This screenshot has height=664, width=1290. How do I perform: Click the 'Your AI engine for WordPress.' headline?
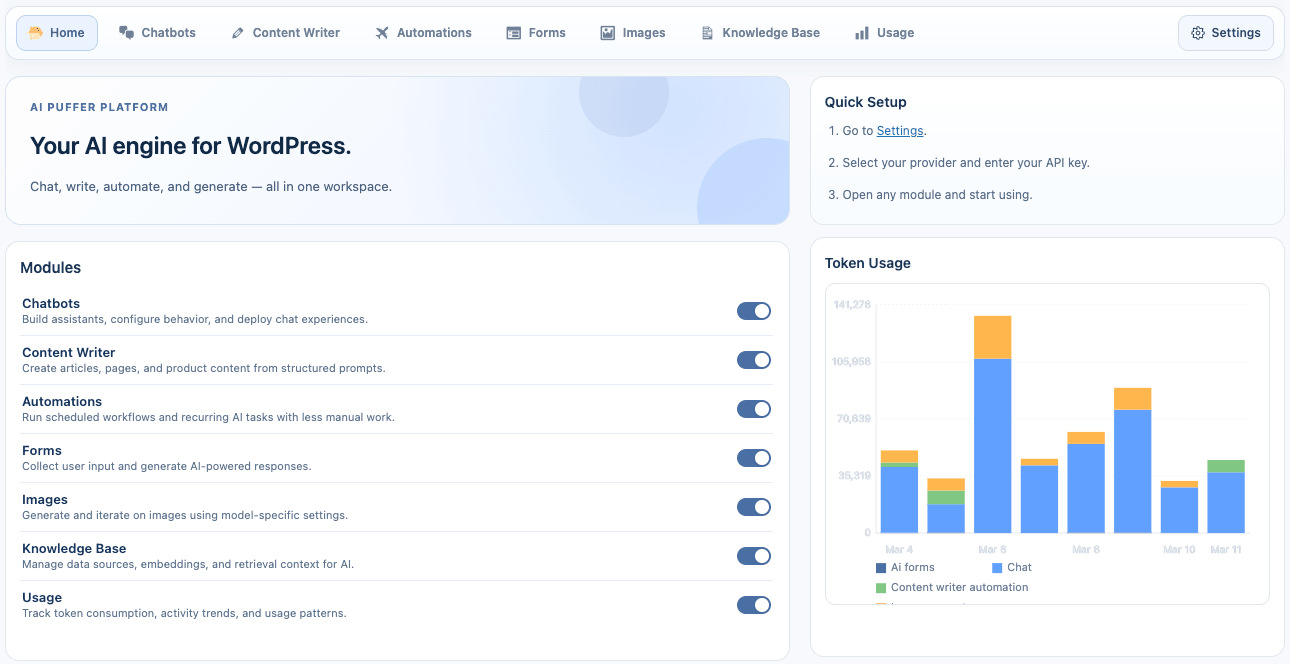point(191,146)
